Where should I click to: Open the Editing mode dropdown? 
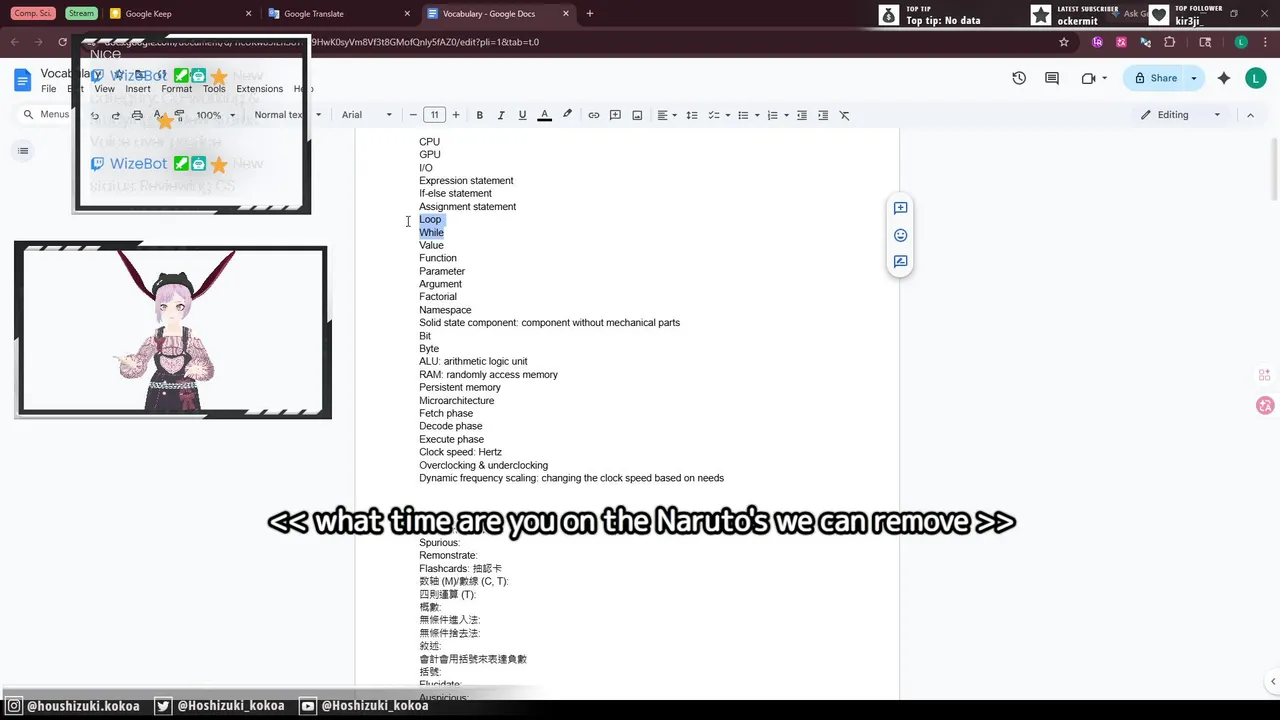click(1180, 115)
